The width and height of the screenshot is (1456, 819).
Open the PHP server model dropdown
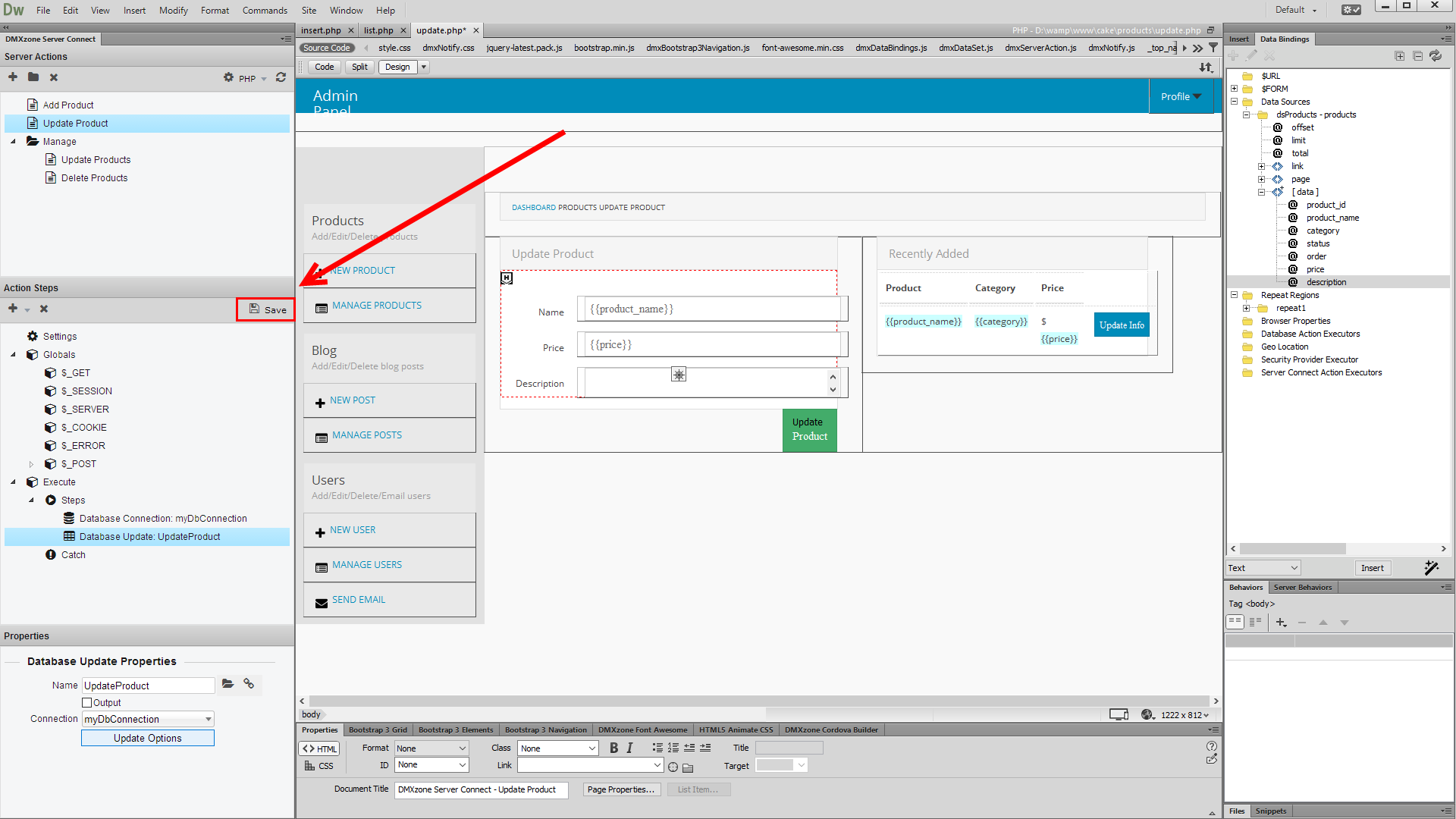click(253, 78)
